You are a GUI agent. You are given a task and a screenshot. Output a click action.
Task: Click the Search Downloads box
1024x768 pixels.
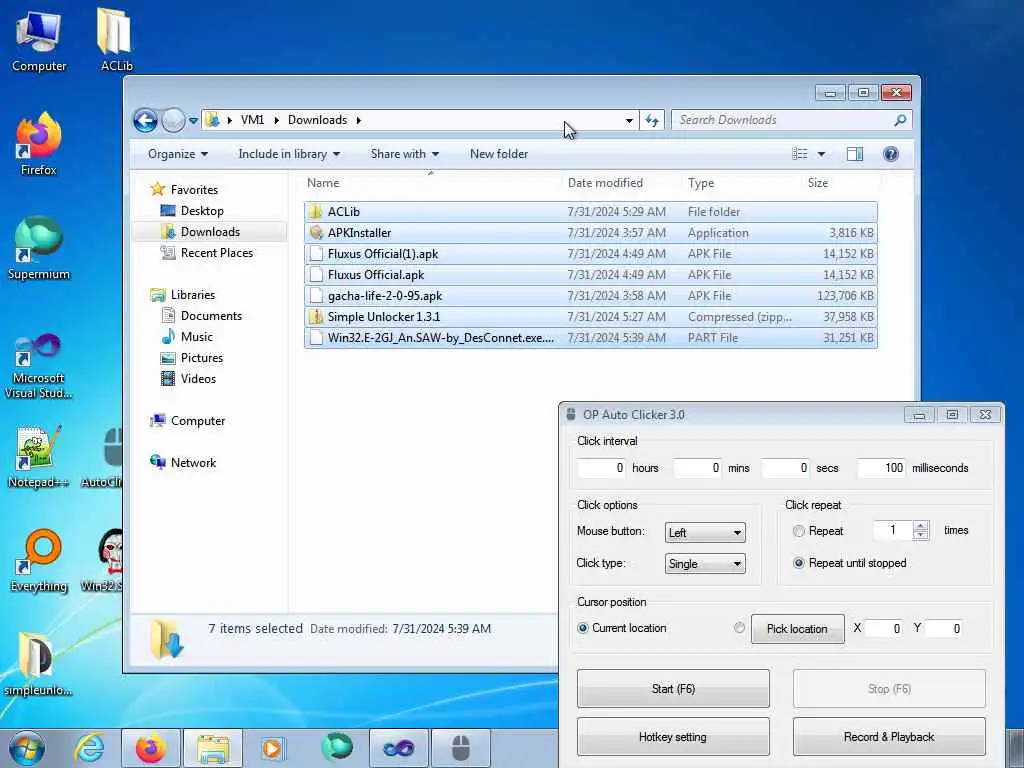[x=782, y=120]
